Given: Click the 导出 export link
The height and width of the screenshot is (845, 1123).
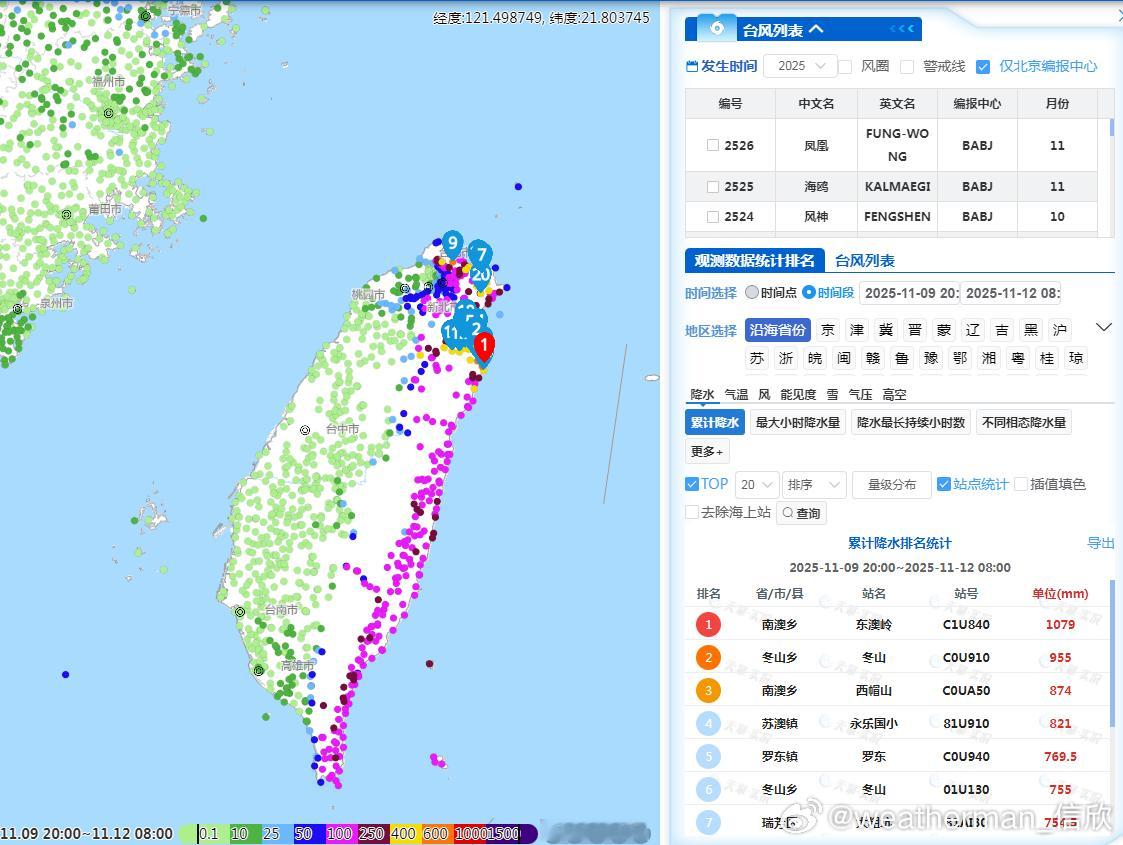Looking at the screenshot, I should pos(1100,543).
